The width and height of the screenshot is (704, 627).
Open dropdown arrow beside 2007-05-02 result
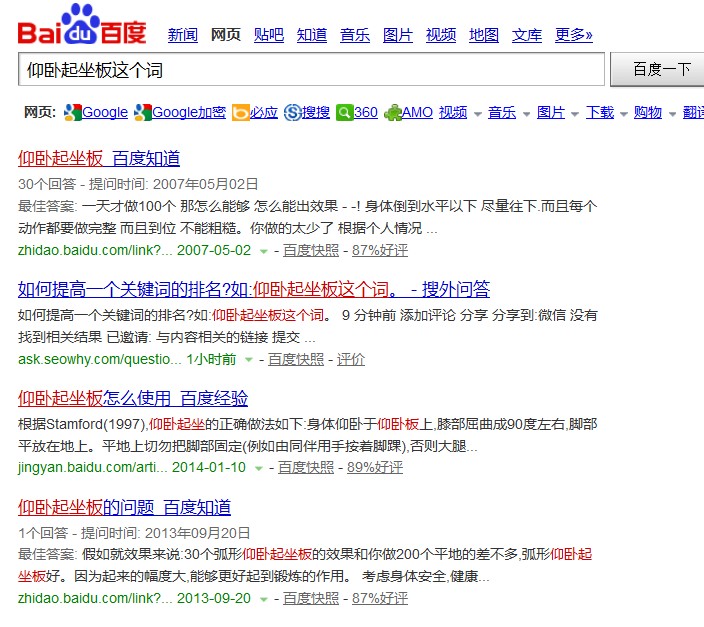(263, 251)
